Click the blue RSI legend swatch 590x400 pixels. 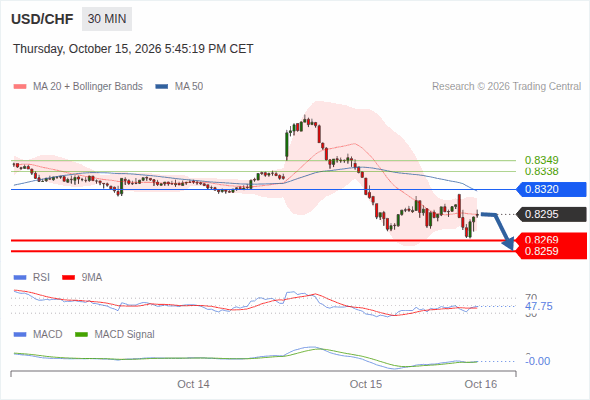click(20, 278)
